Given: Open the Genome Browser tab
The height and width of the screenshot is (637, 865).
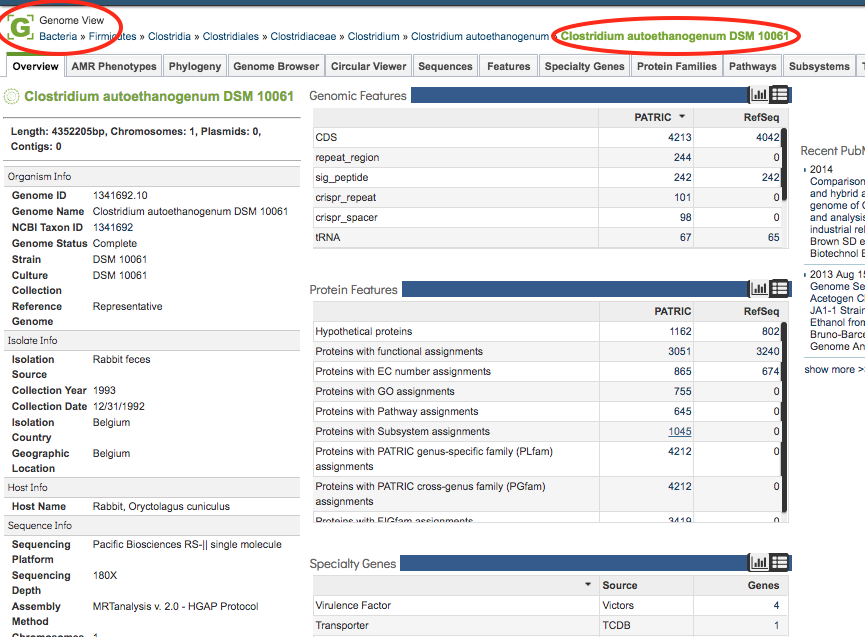Looking at the screenshot, I should (x=276, y=66).
